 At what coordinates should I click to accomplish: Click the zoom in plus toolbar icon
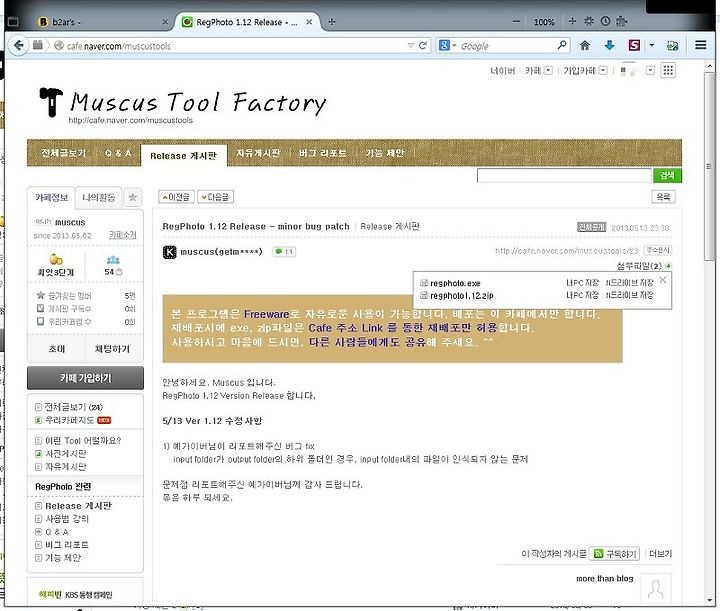pyautogui.click(x=572, y=21)
